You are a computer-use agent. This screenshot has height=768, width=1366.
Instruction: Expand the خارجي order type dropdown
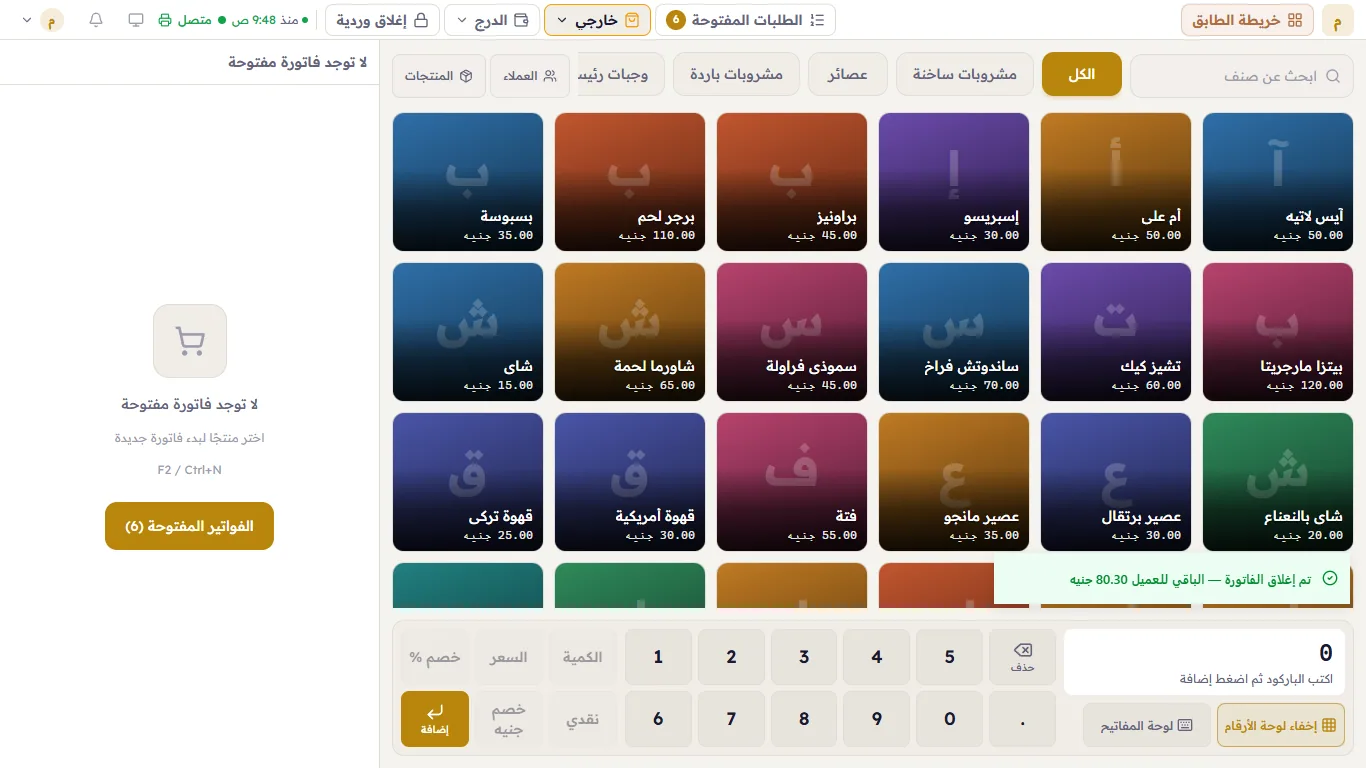point(597,20)
